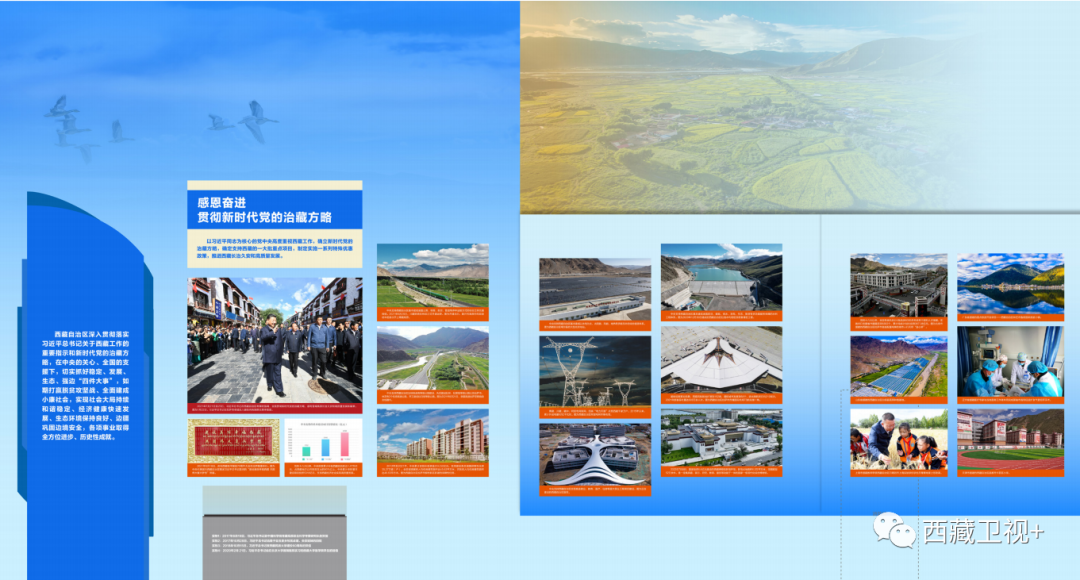Open the medical staff surgery photo
This screenshot has height=580, width=1080.
1009,362
